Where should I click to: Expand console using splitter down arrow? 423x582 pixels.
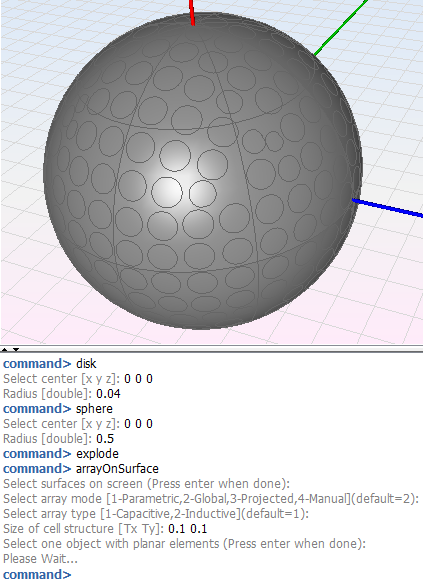(x=16, y=349)
